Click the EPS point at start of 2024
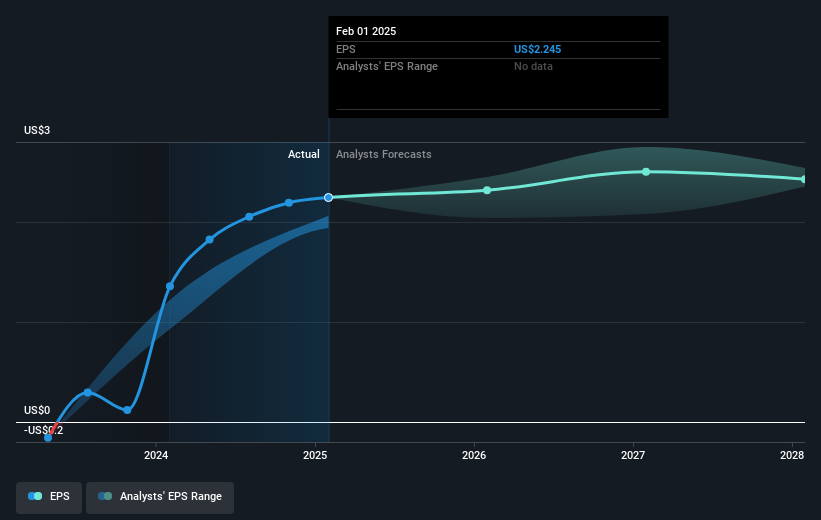The image size is (821, 520). coord(170,286)
